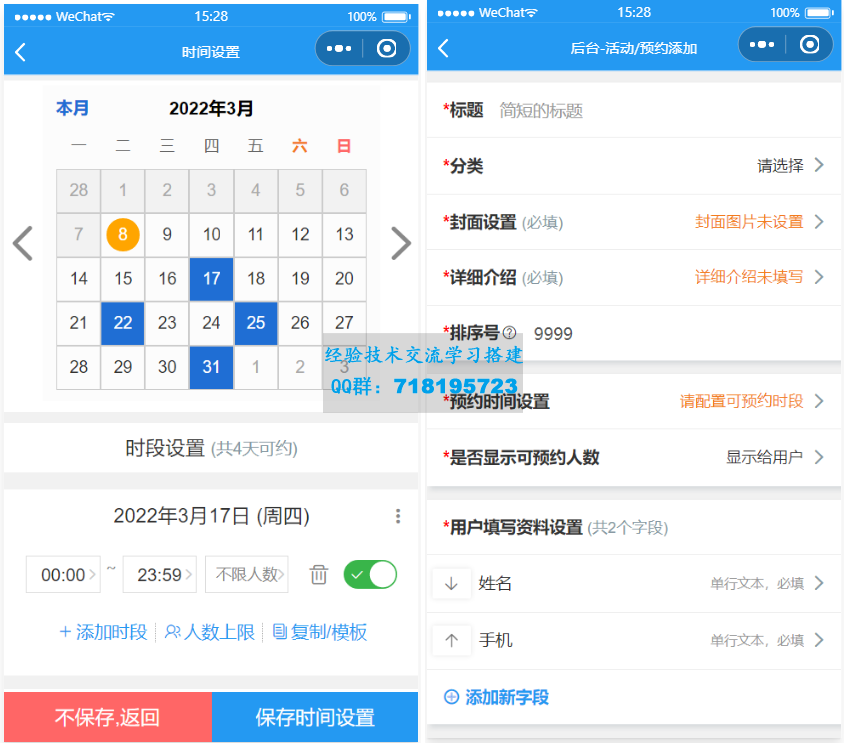
Task: Edit the 排序号 value 9999
Action: tap(554, 335)
